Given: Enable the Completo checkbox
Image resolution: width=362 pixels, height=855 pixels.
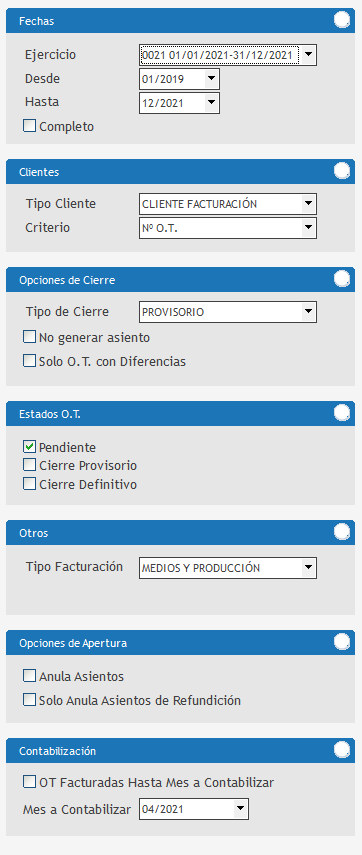Looking at the screenshot, I should click(x=29, y=126).
